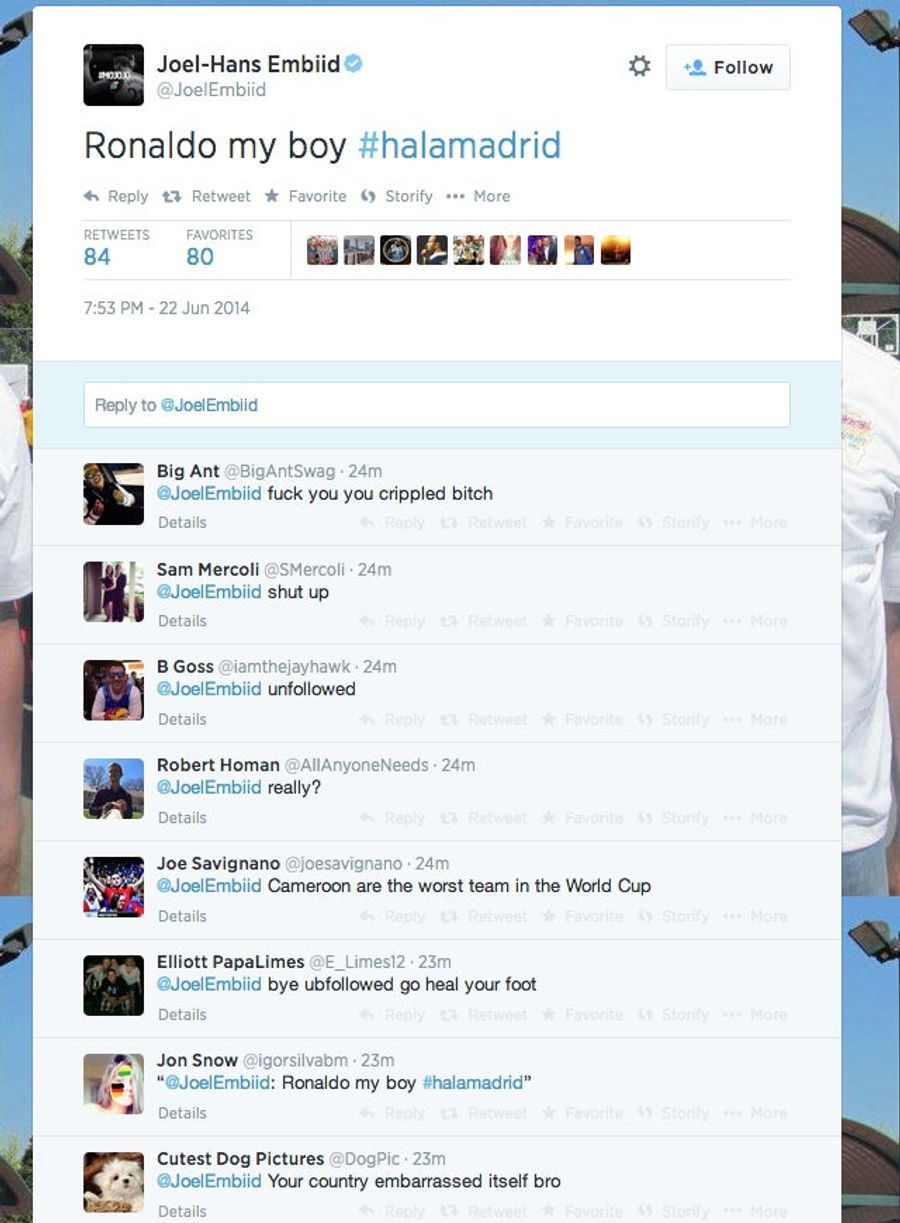Retweet the Ronaldo my boy tweet

point(207,196)
